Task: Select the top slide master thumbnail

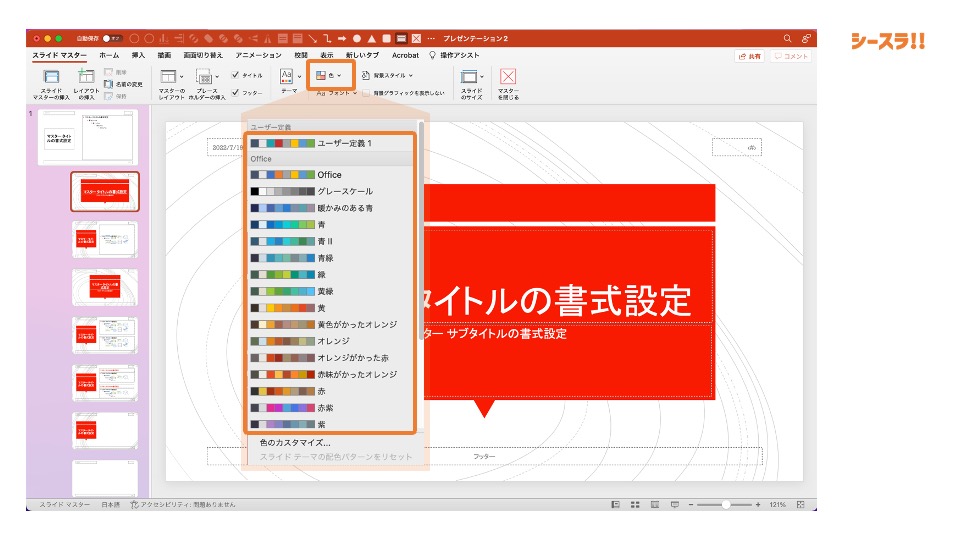Action: (x=88, y=137)
